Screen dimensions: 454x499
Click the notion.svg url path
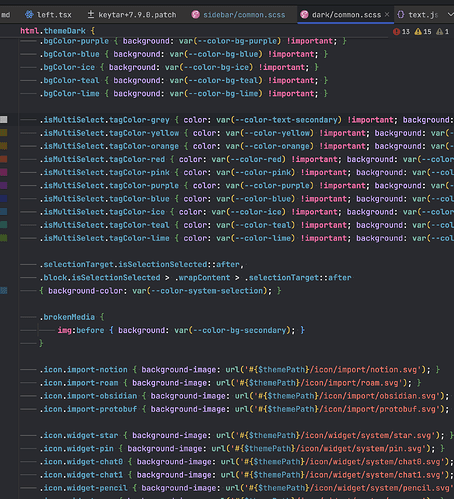pyautogui.click(x=327, y=370)
